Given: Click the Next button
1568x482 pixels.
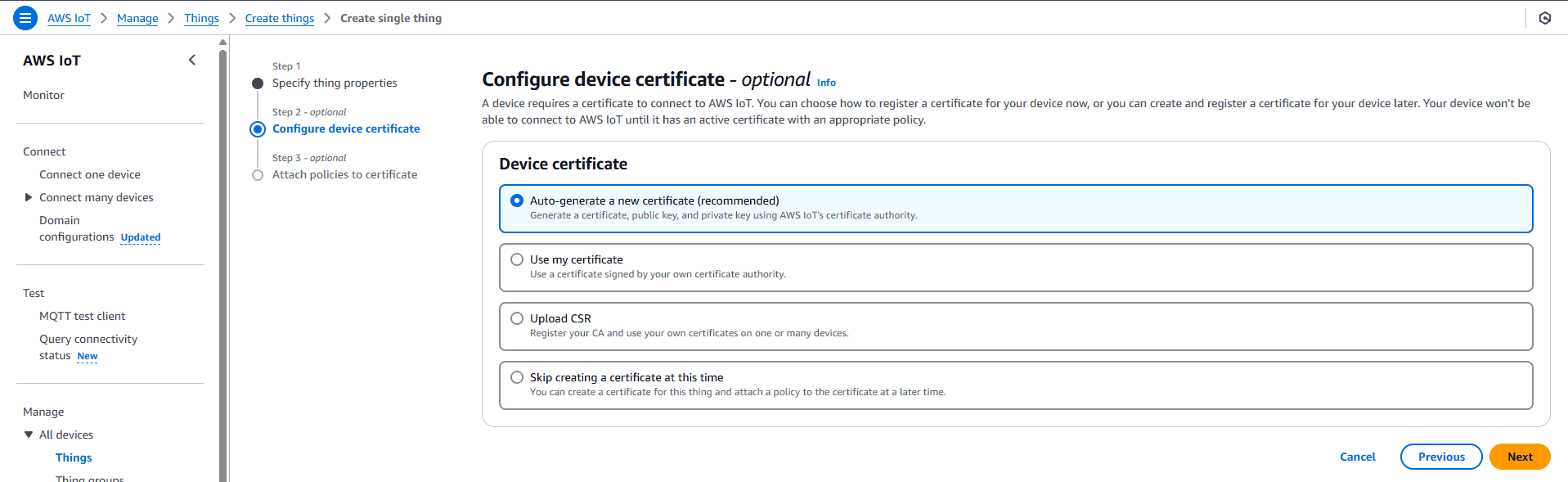Looking at the screenshot, I should (x=1519, y=457).
